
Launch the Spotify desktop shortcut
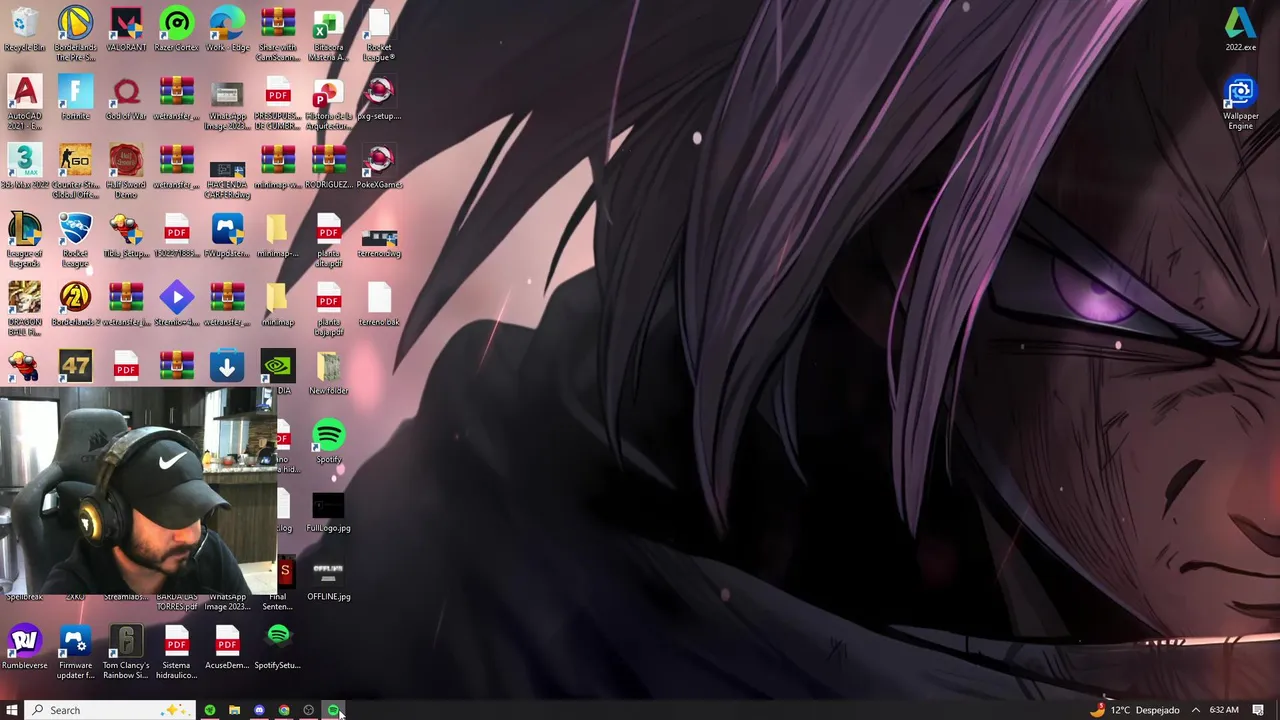point(328,441)
